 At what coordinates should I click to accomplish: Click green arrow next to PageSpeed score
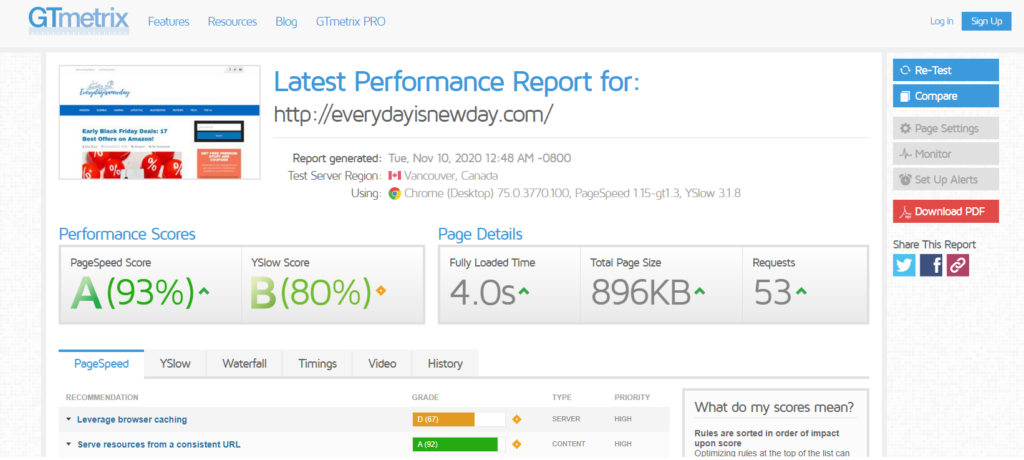(x=204, y=291)
